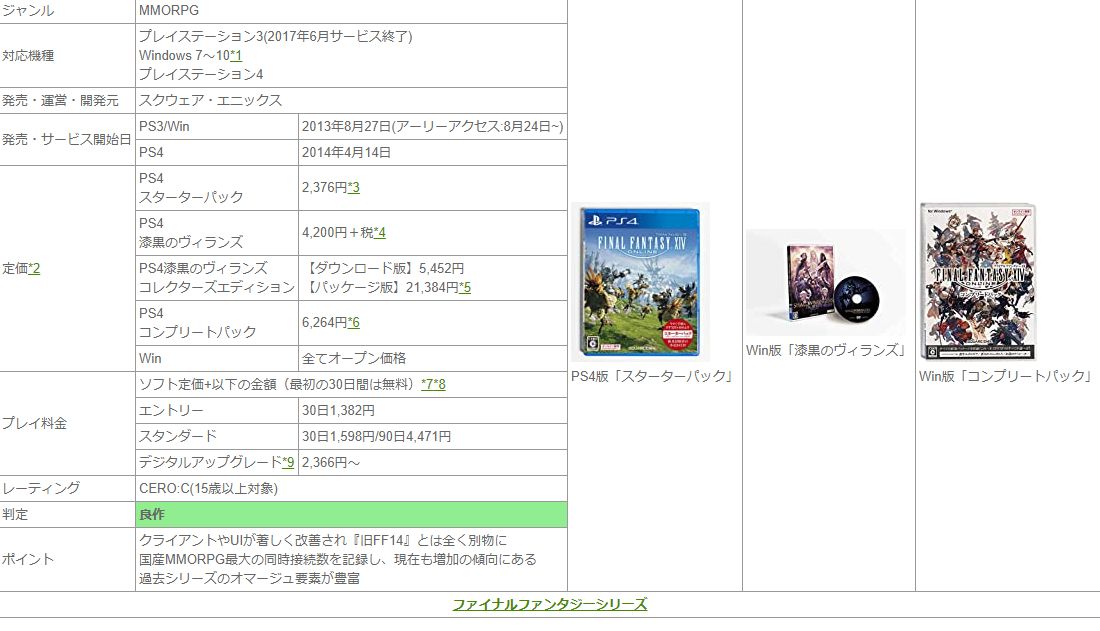Click the PS4 漆黒のヴィランズ cell
This screenshot has width=1100, height=631.
(x=217, y=233)
